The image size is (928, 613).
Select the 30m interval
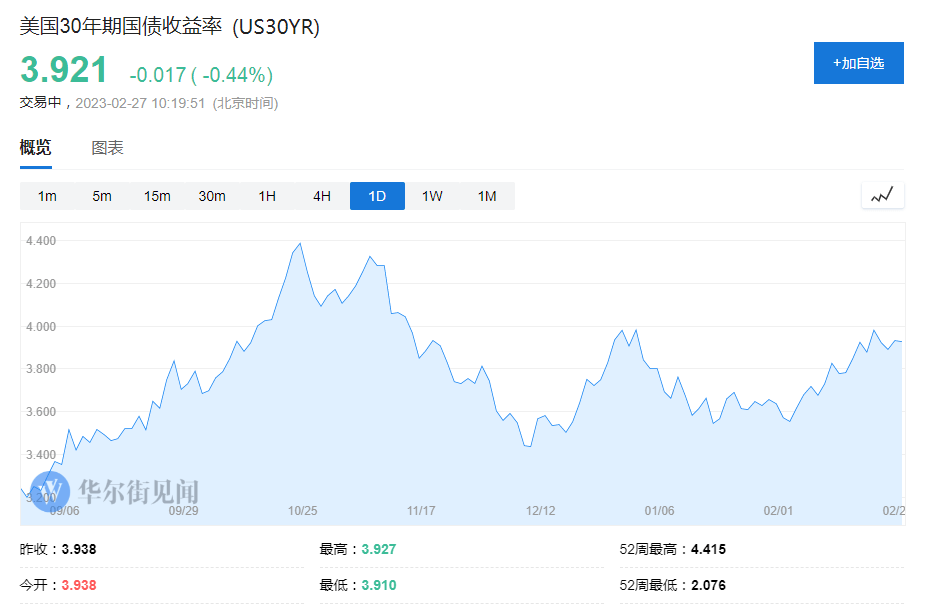(211, 196)
